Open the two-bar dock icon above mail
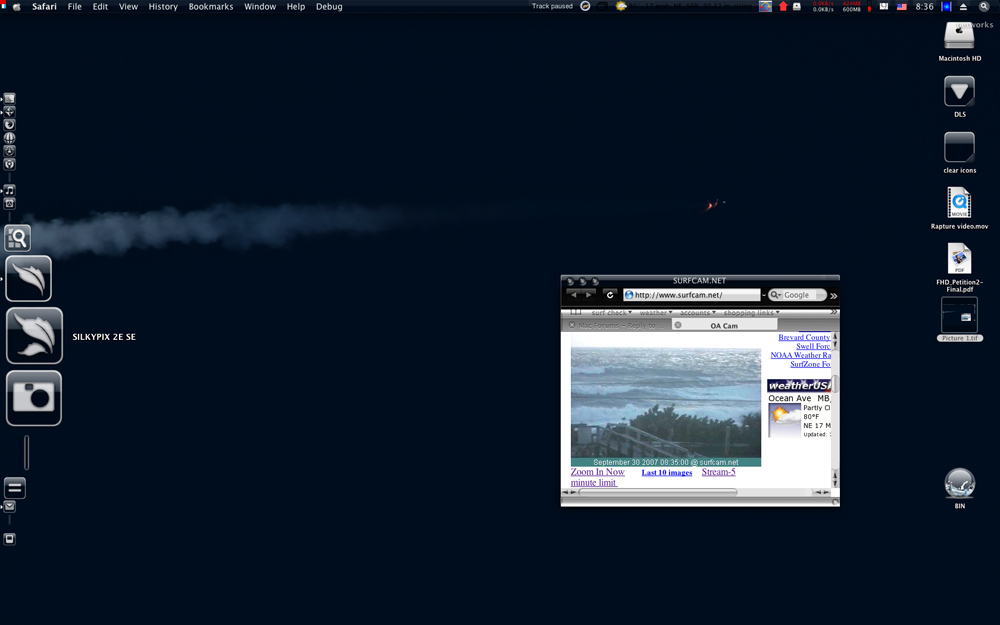 click(15, 488)
